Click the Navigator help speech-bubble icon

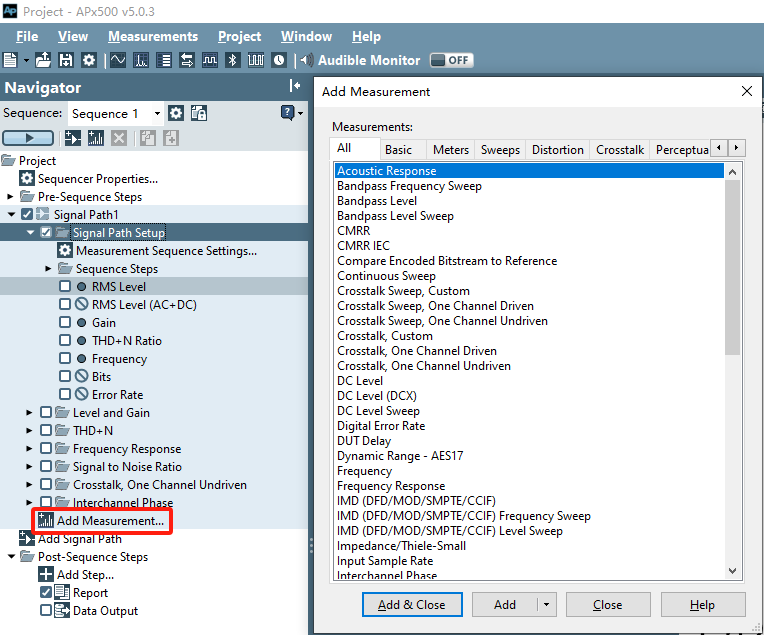(x=287, y=113)
